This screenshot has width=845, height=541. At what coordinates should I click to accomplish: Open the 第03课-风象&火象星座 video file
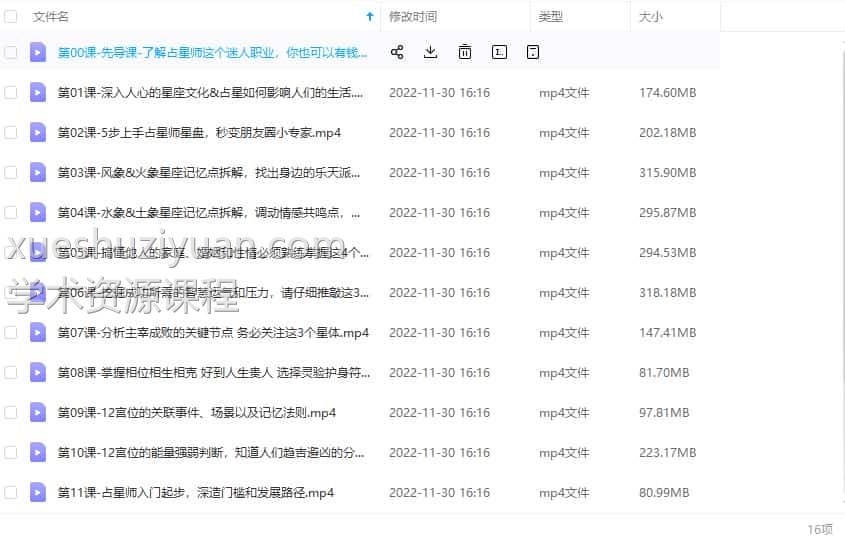(x=204, y=172)
